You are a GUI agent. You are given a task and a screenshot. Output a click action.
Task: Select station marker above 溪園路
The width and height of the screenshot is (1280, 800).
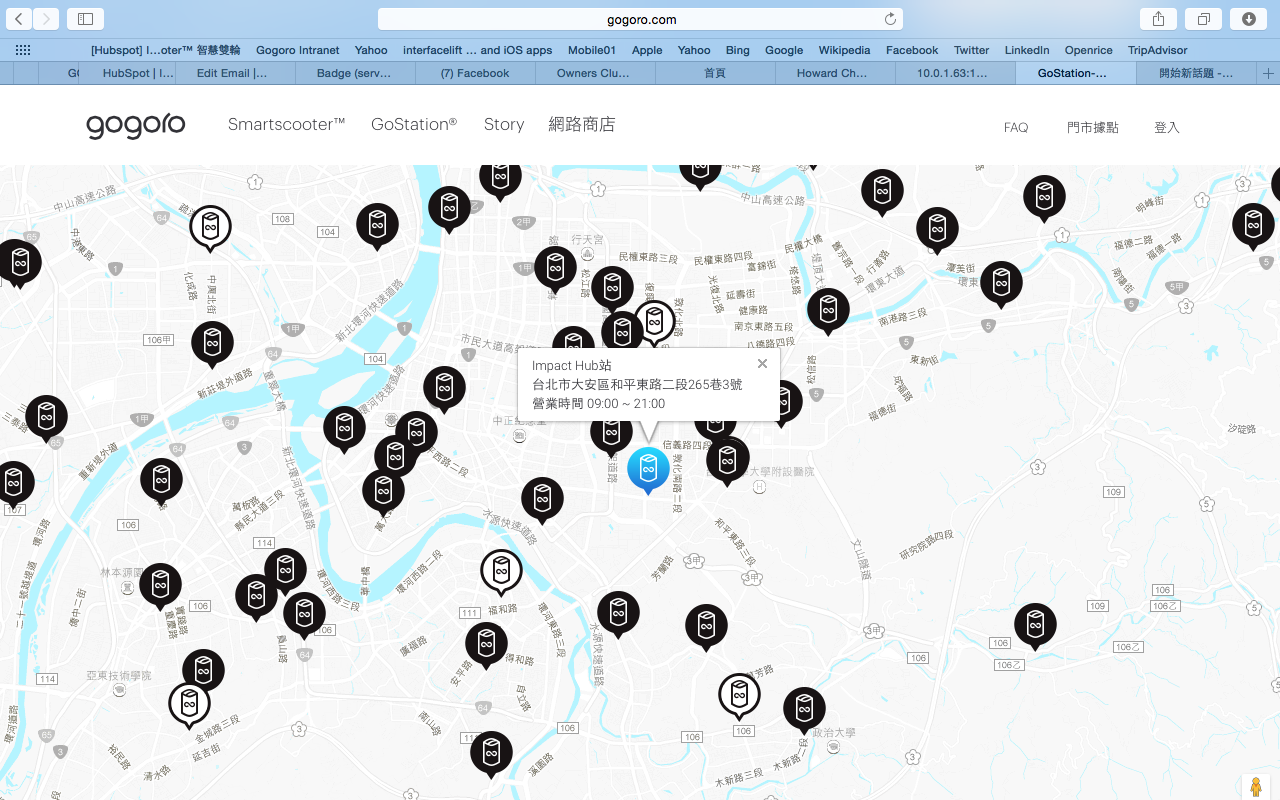tap(491, 755)
